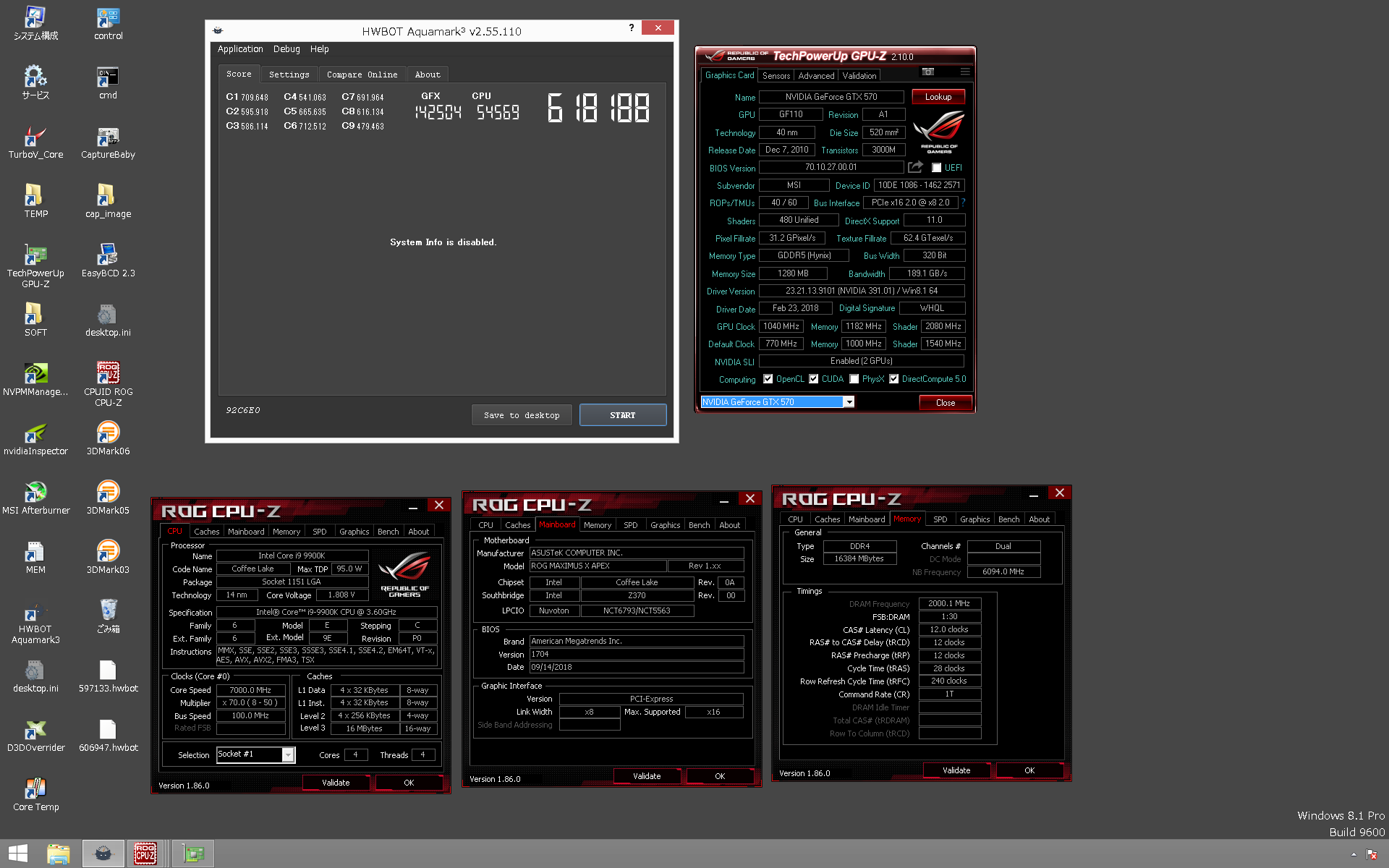The image size is (1389, 868).
Task: Click GPU-Z screenshot camera icon
Action: pos(928,72)
